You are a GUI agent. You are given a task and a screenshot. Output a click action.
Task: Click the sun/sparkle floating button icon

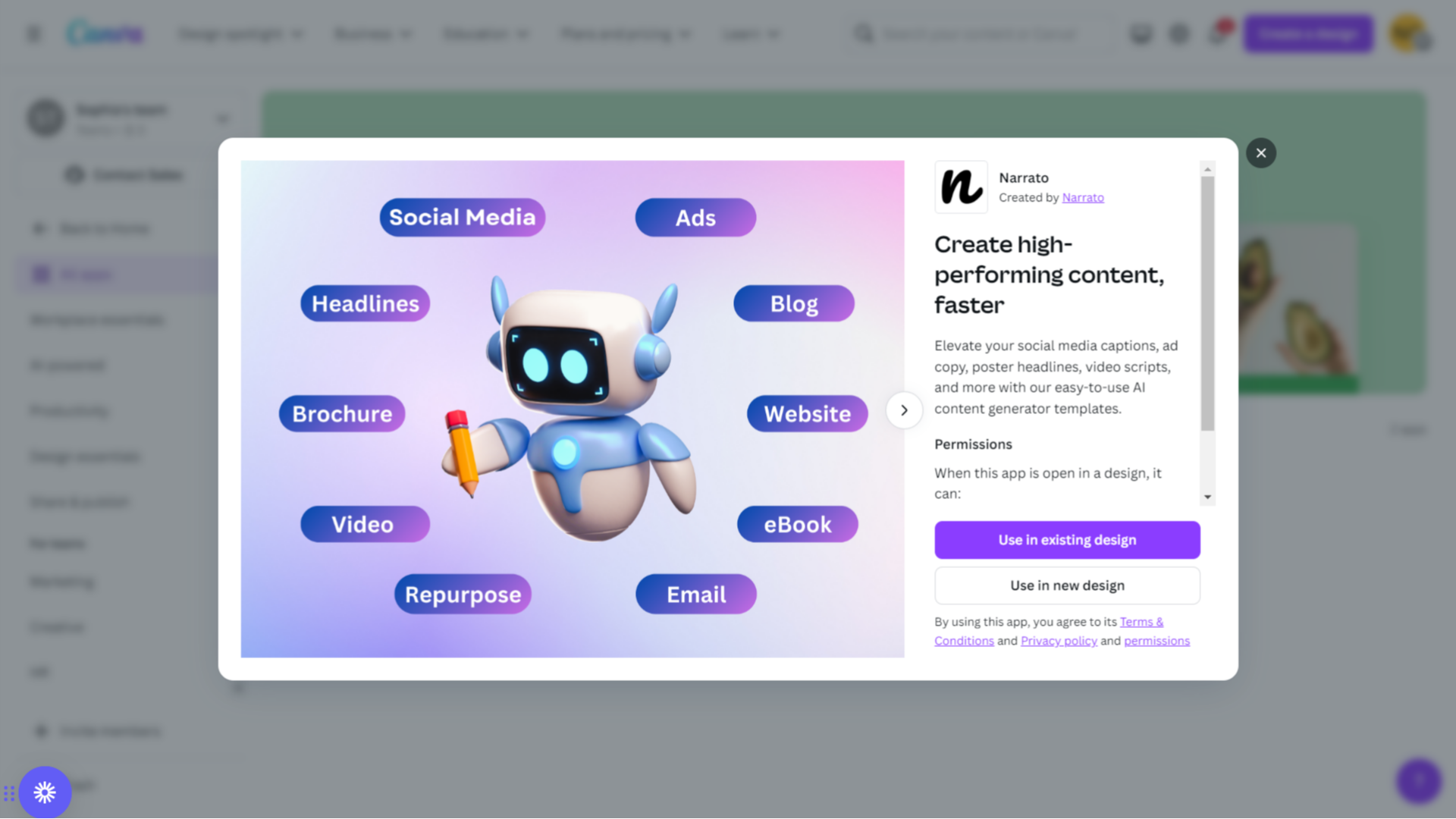[x=44, y=791]
